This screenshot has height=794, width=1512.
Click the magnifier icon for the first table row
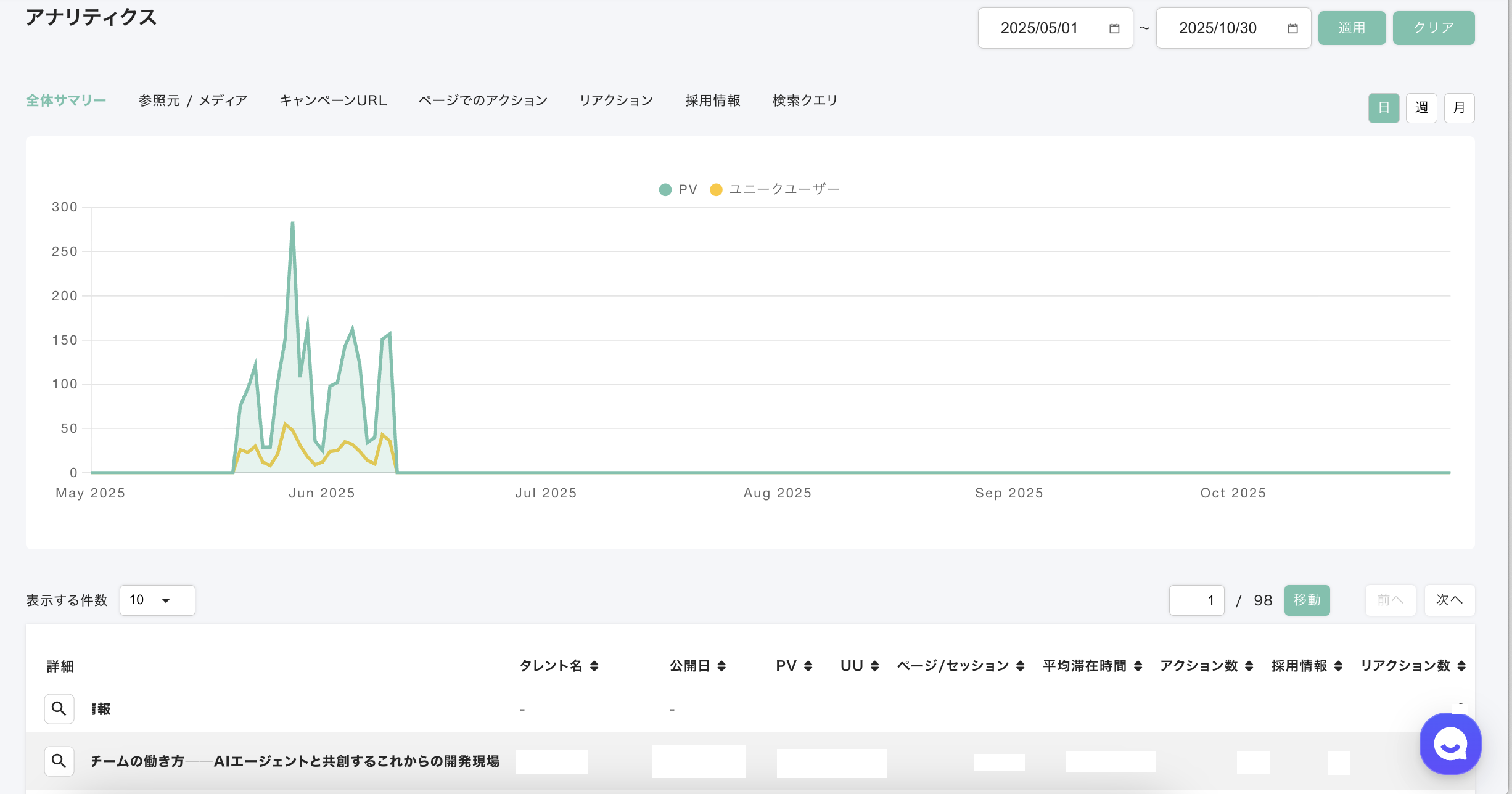click(59, 709)
